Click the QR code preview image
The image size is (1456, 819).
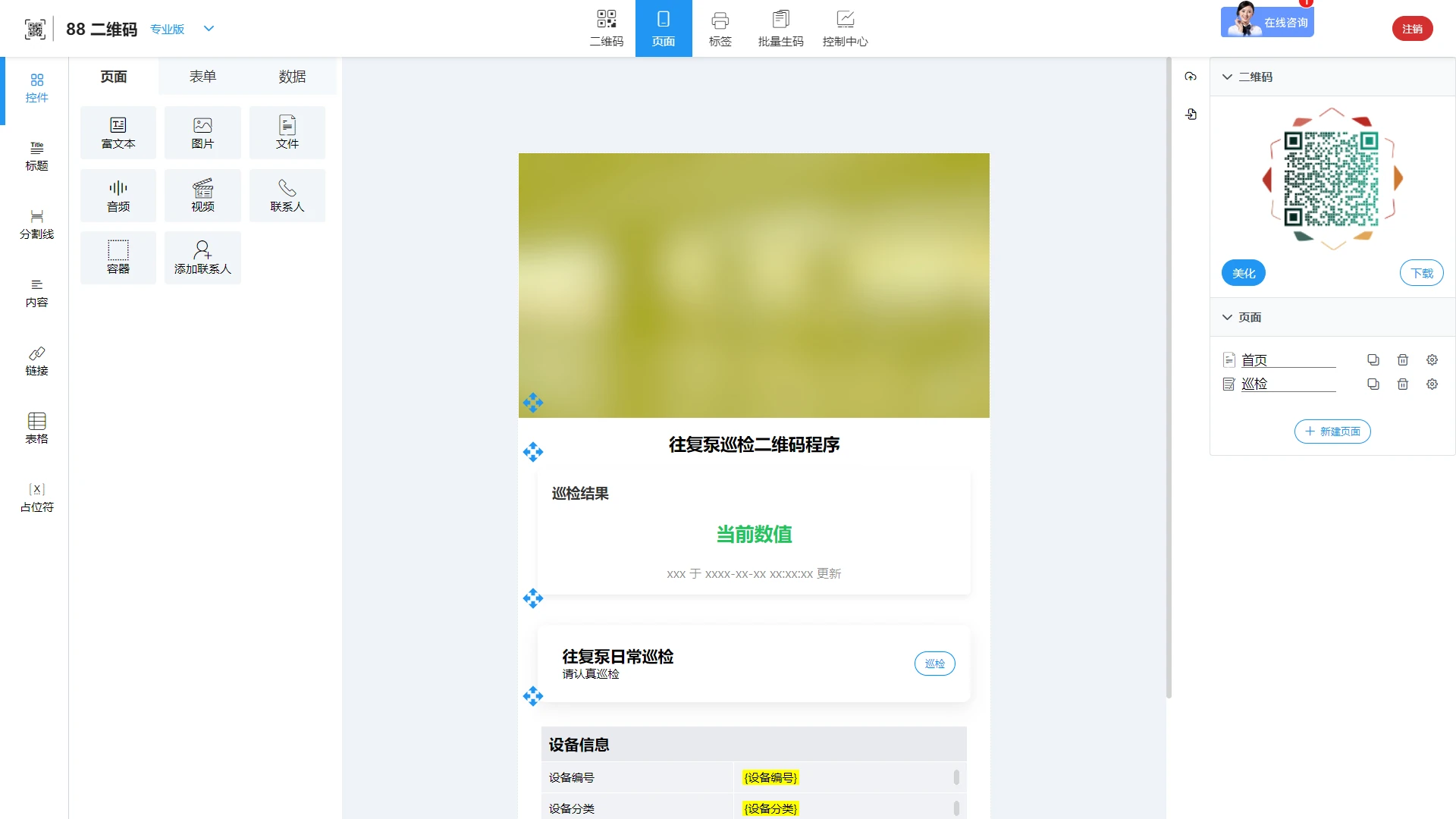pyautogui.click(x=1331, y=179)
